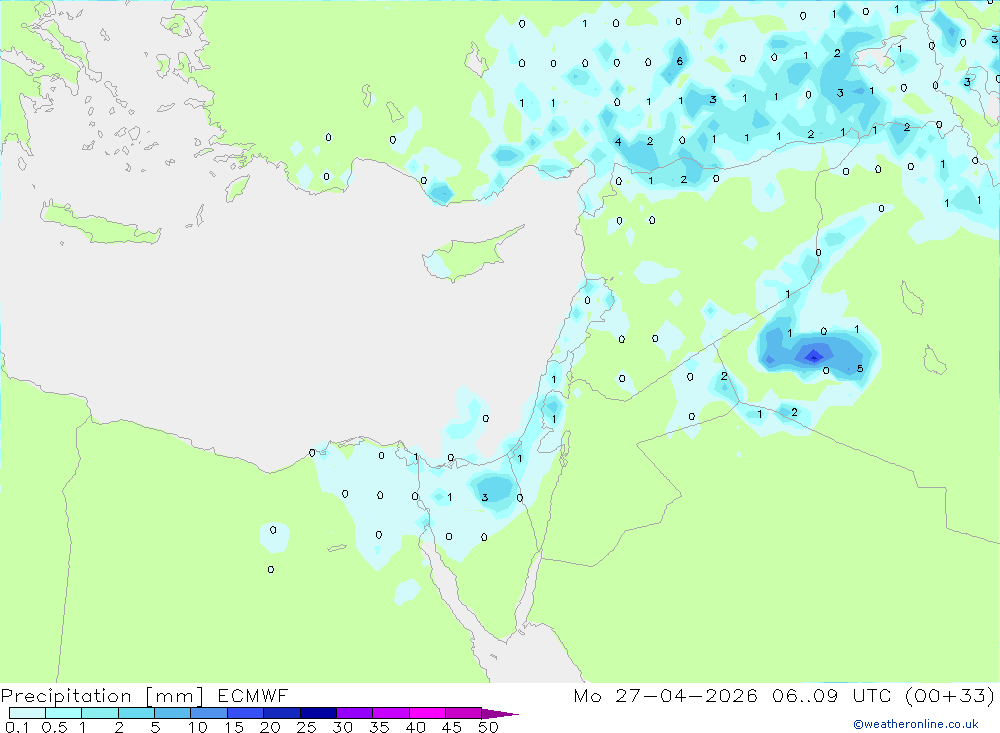The height and width of the screenshot is (733, 1000).
Task: Select the 35–40 mm legend color swatch
Action: tap(391, 713)
